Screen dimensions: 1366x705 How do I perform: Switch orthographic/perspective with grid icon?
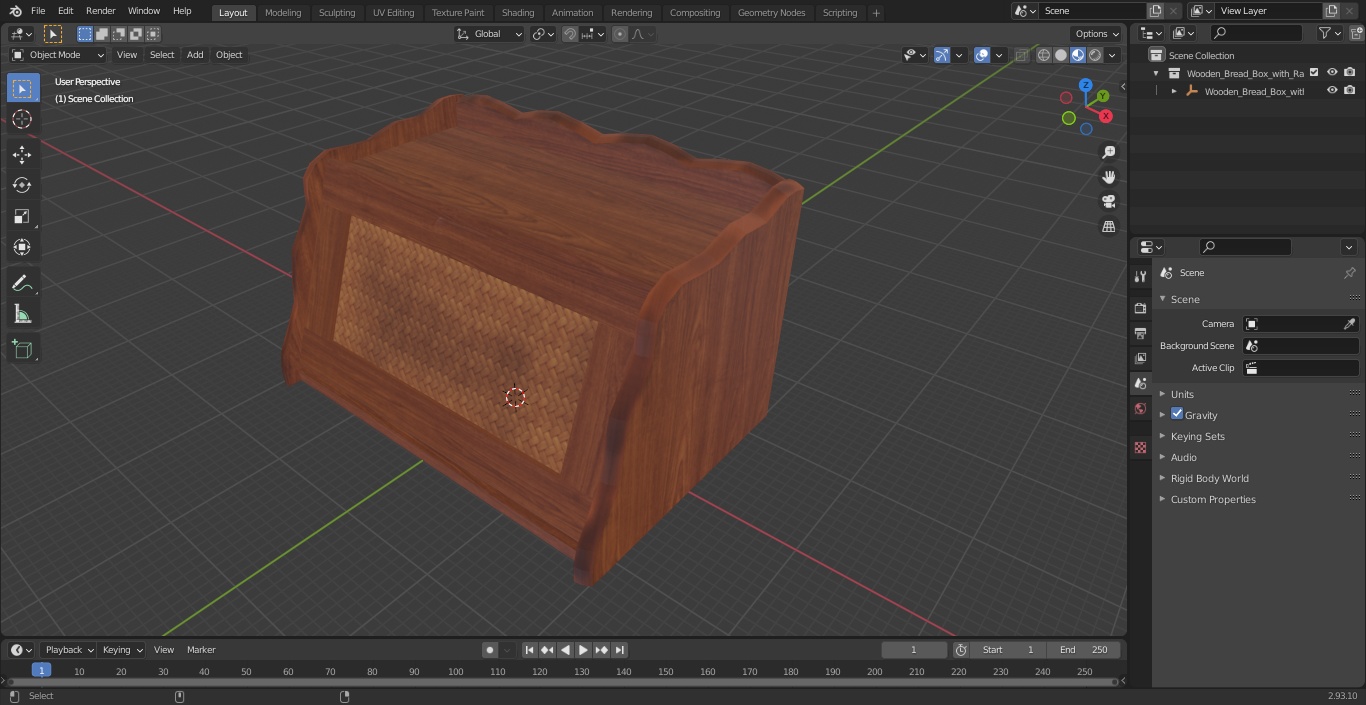click(1108, 227)
